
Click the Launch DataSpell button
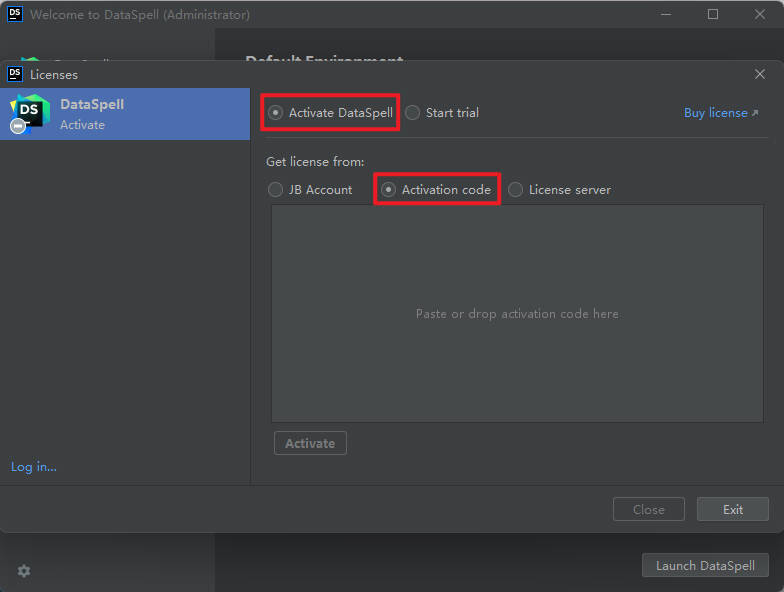pyautogui.click(x=705, y=565)
